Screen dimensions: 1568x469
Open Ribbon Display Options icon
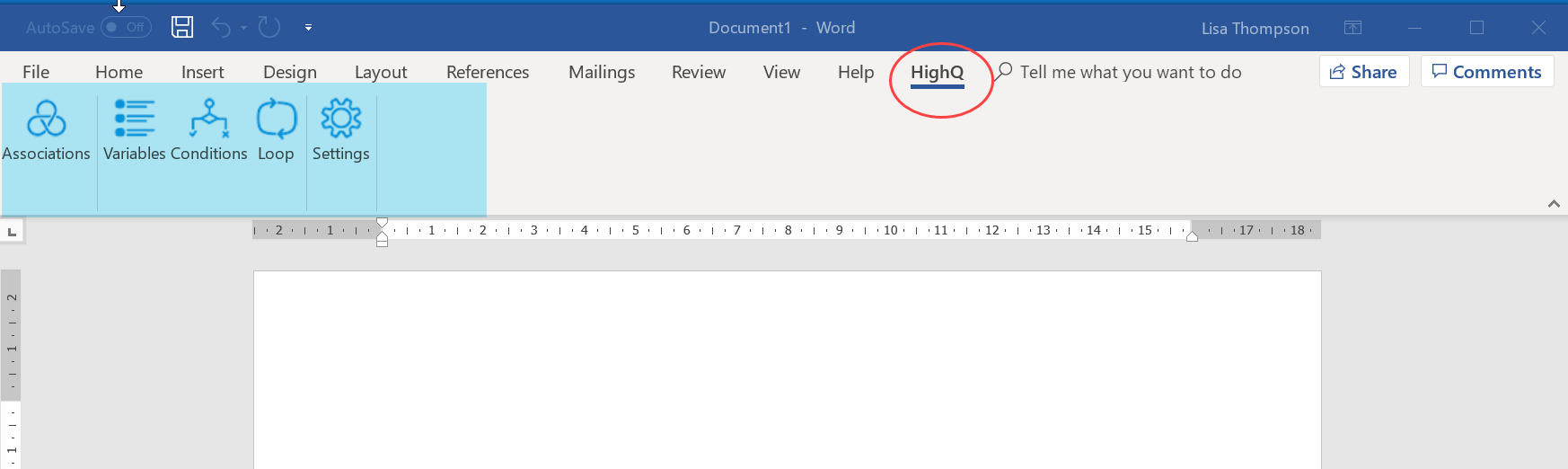coord(1352,28)
